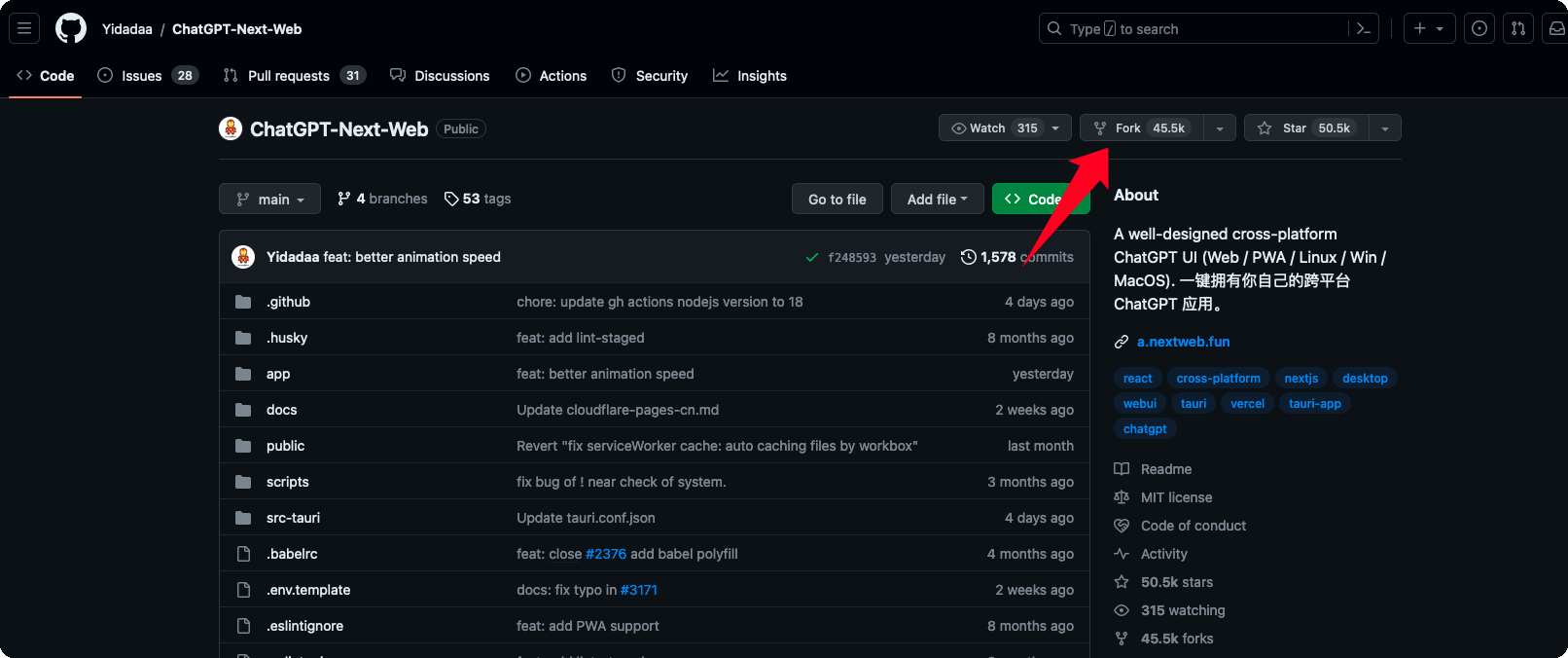The width and height of the screenshot is (1568, 658).
Task: Expand the fork options dropdown arrow
Action: tap(1220, 128)
